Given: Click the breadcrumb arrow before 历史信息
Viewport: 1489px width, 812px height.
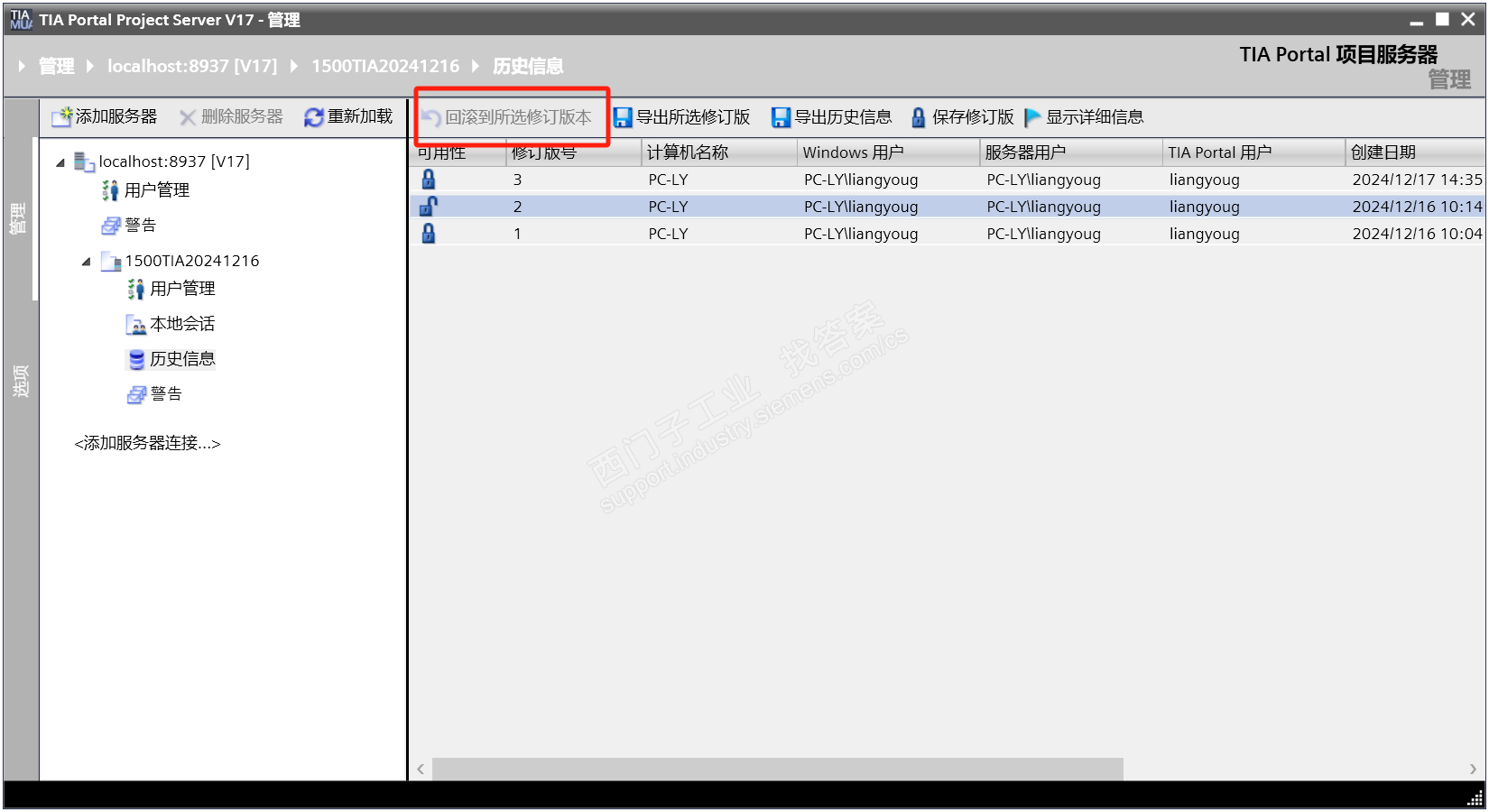Looking at the screenshot, I should [476, 66].
